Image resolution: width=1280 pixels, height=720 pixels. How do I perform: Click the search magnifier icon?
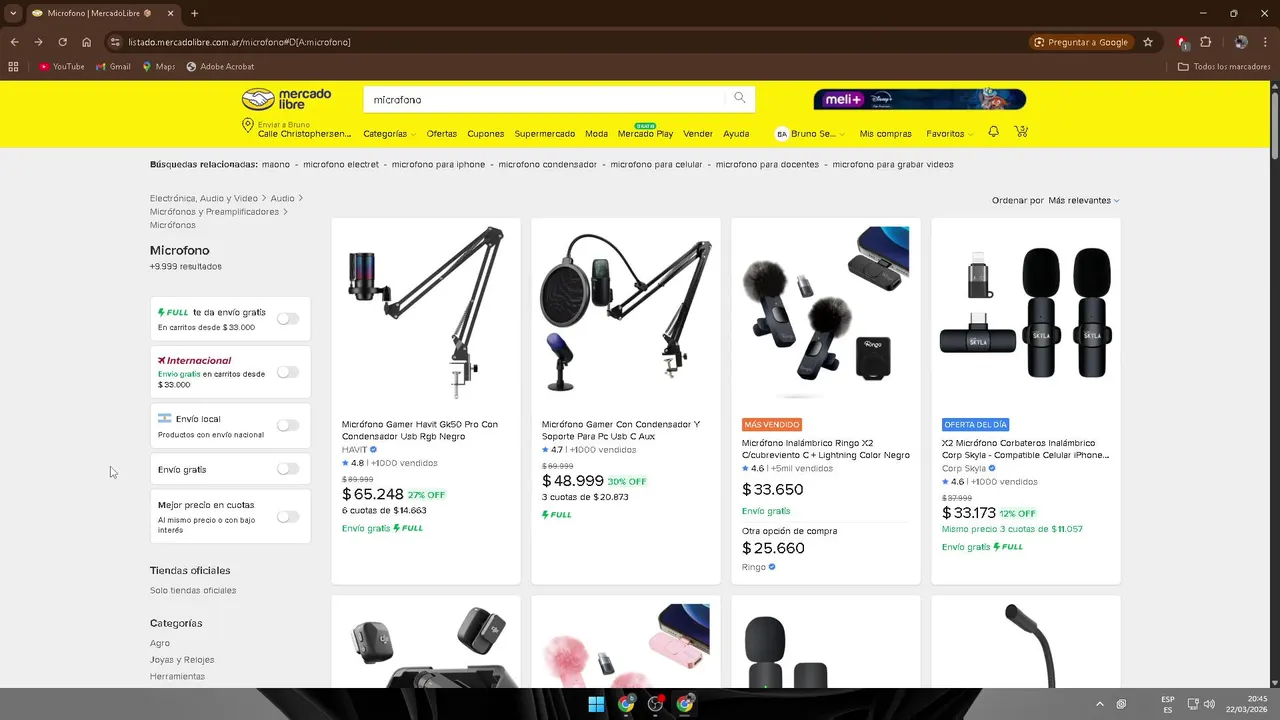740,98
